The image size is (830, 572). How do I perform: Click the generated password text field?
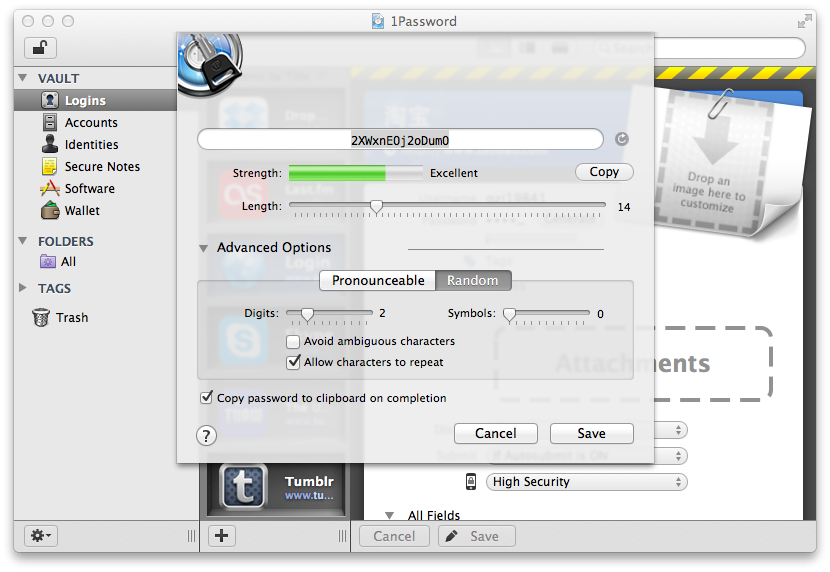[x=400, y=140]
